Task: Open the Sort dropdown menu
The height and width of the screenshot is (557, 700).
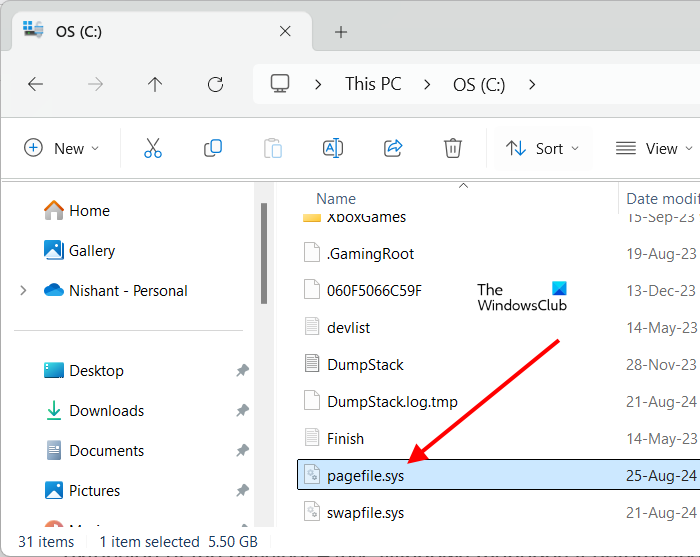Action: point(542,148)
